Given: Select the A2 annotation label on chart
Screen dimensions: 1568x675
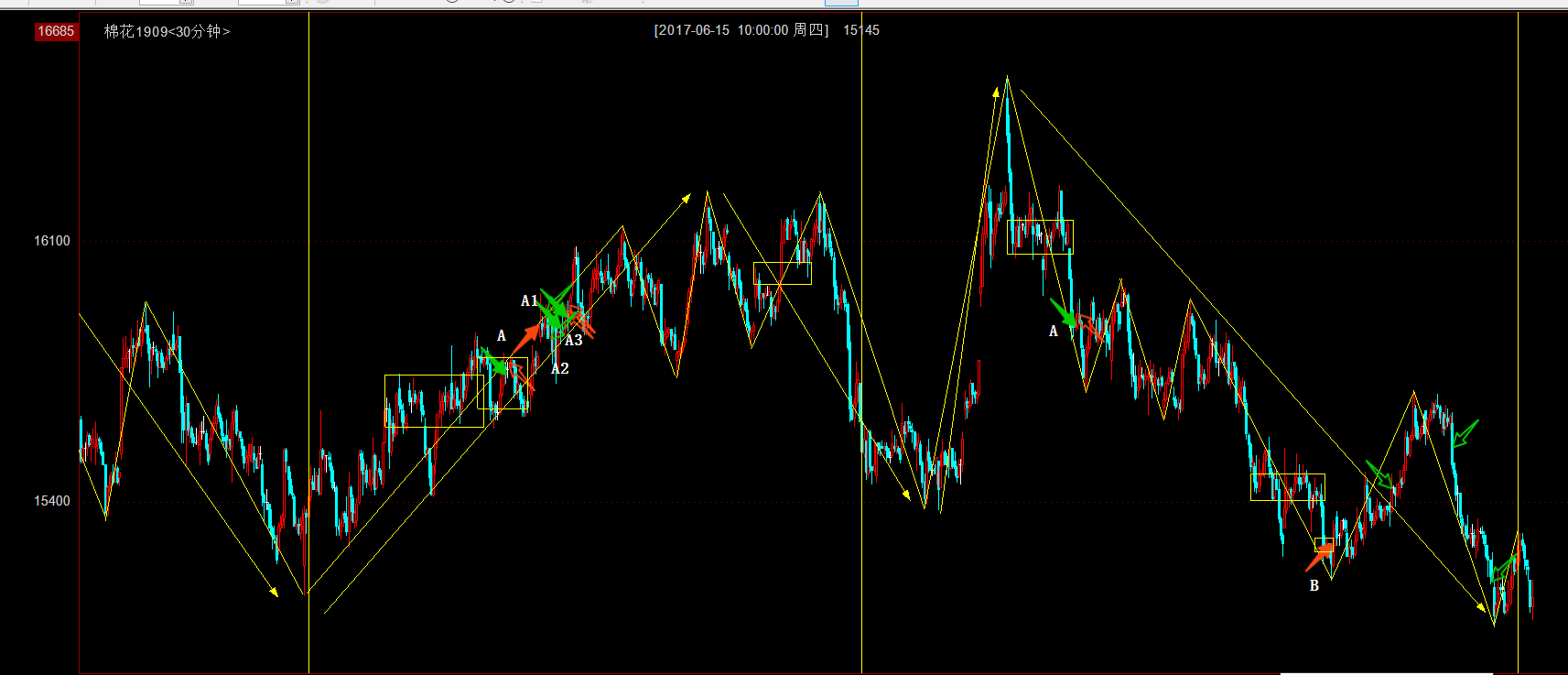Looking at the screenshot, I should pos(560,368).
